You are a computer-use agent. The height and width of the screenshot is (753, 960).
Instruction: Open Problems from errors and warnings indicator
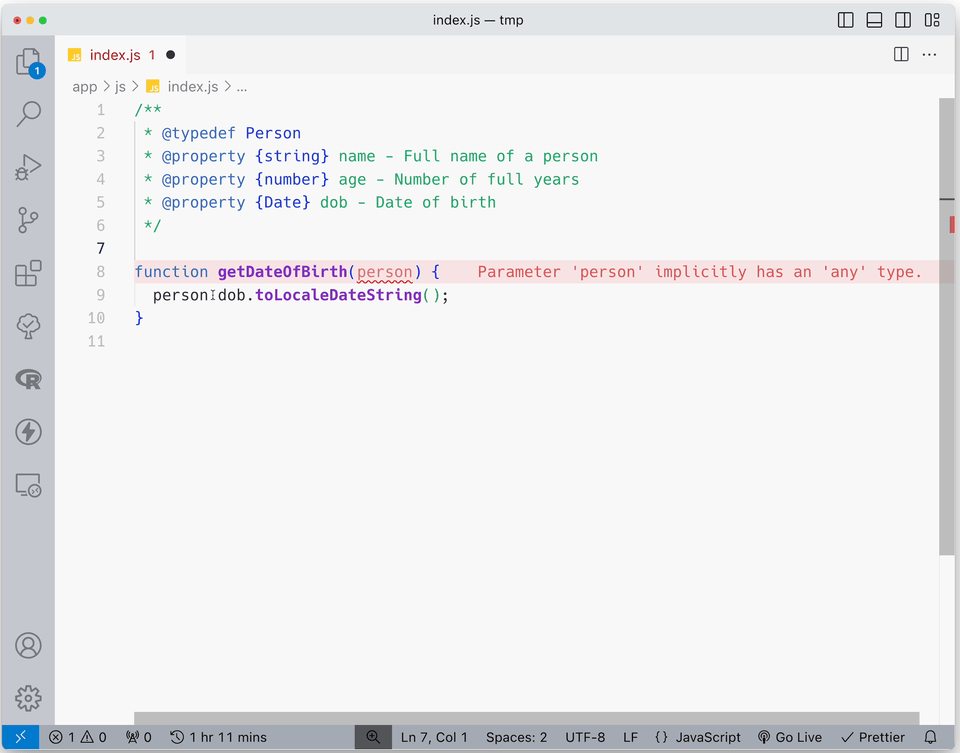pyautogui.click(x=78, y=737)
